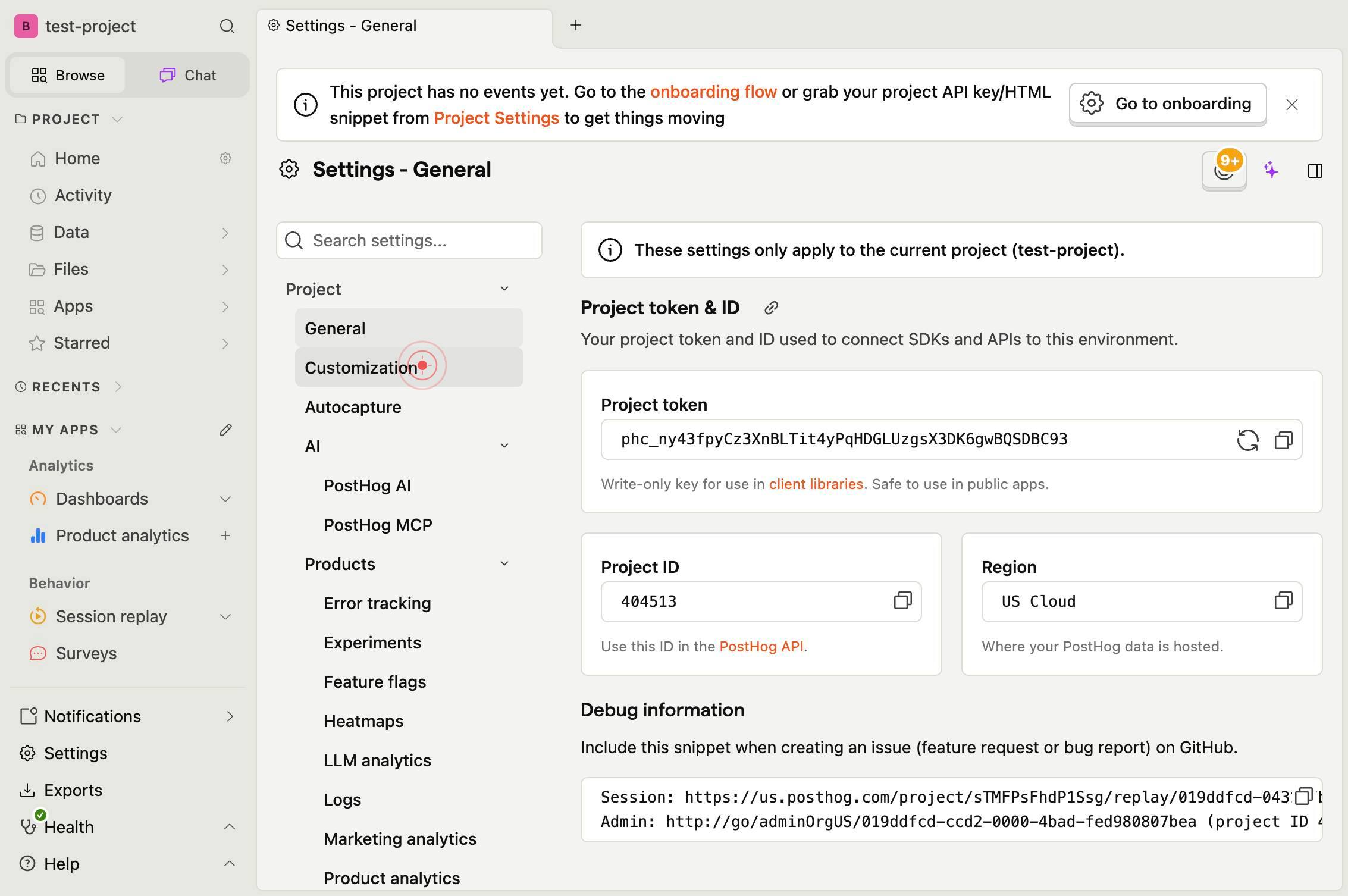Copy the debug information snippet
The height and width of the screenshot is (896, 1348).
1303,796
